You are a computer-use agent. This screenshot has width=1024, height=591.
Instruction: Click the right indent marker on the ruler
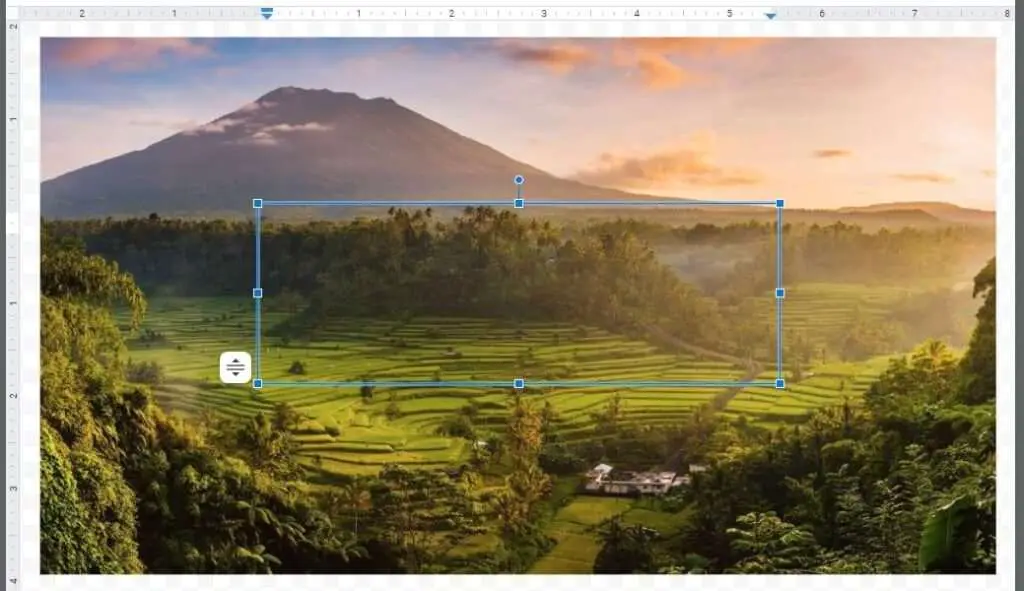(771, 16)
